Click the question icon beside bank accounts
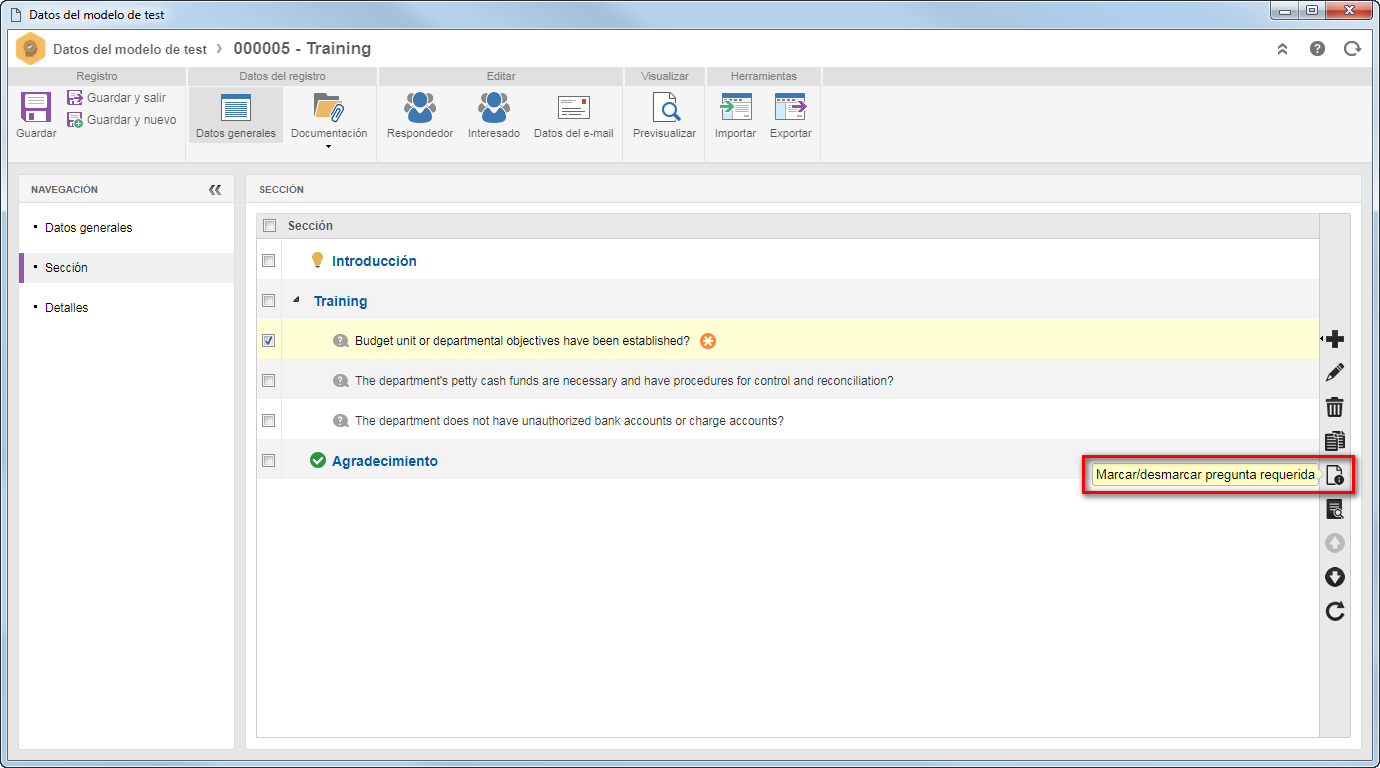 click(x=340, y=421)
